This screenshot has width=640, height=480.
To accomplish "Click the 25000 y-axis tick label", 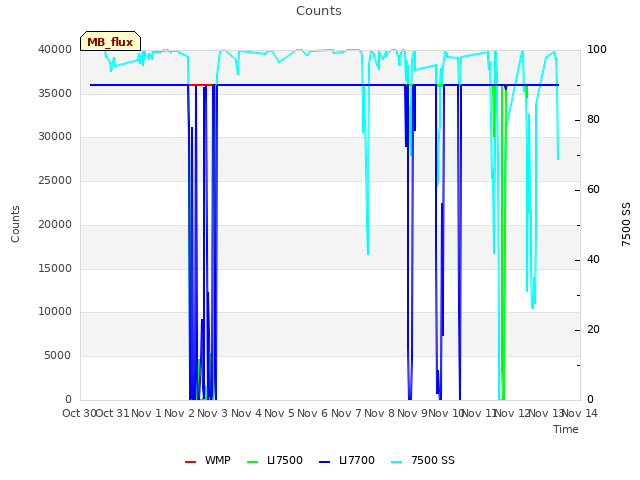I will 55,180.
